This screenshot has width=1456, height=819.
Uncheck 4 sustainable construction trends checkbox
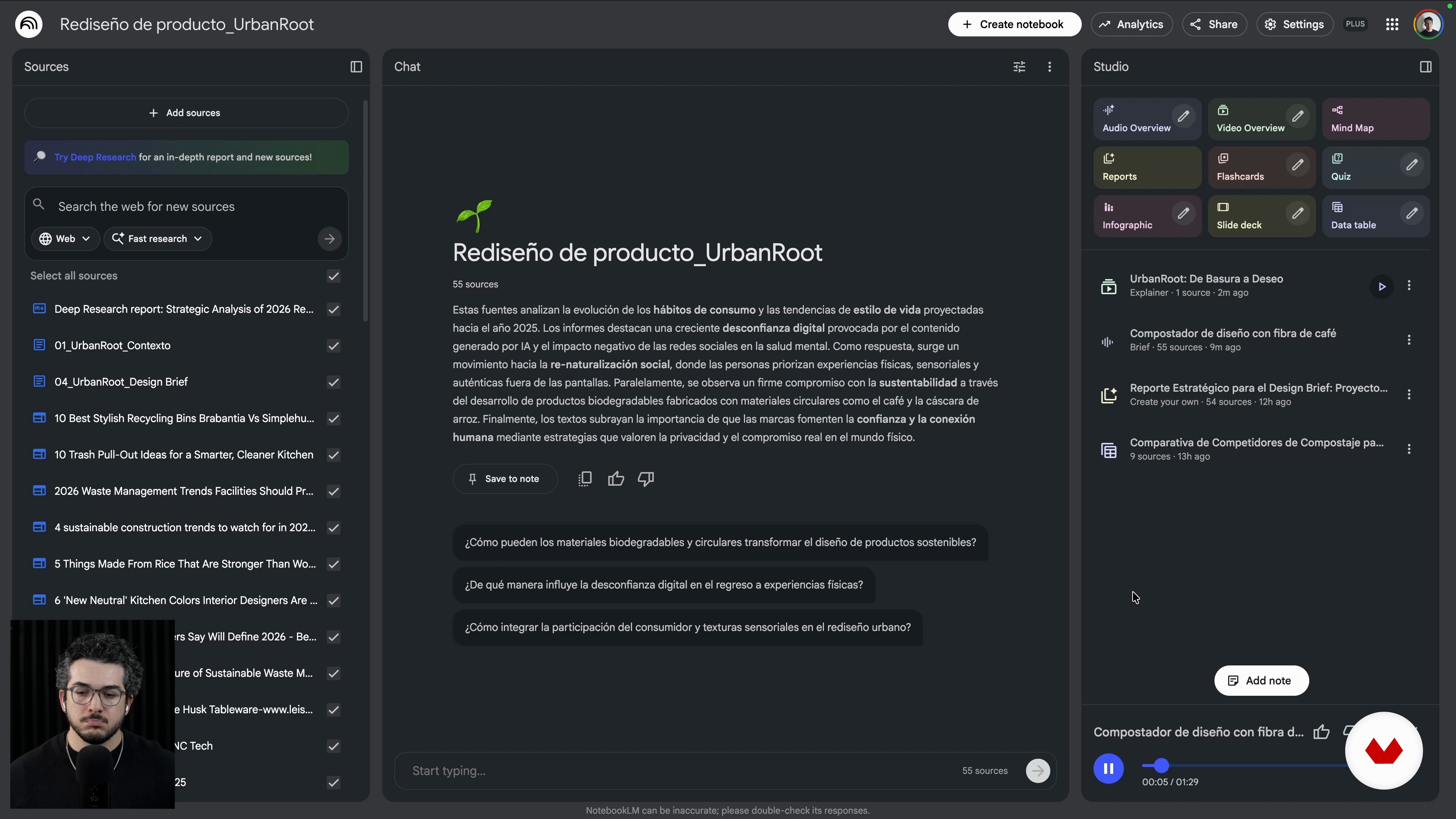coord(334,528)
